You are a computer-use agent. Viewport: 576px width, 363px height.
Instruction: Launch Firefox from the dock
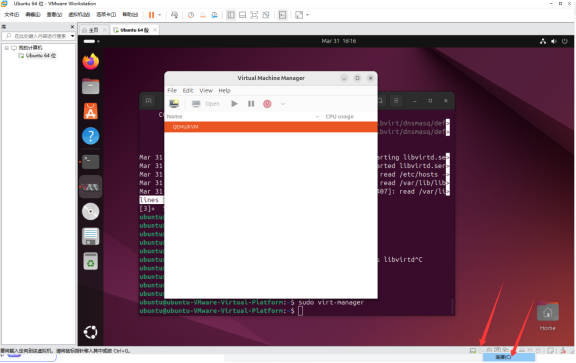click(91, 61)
